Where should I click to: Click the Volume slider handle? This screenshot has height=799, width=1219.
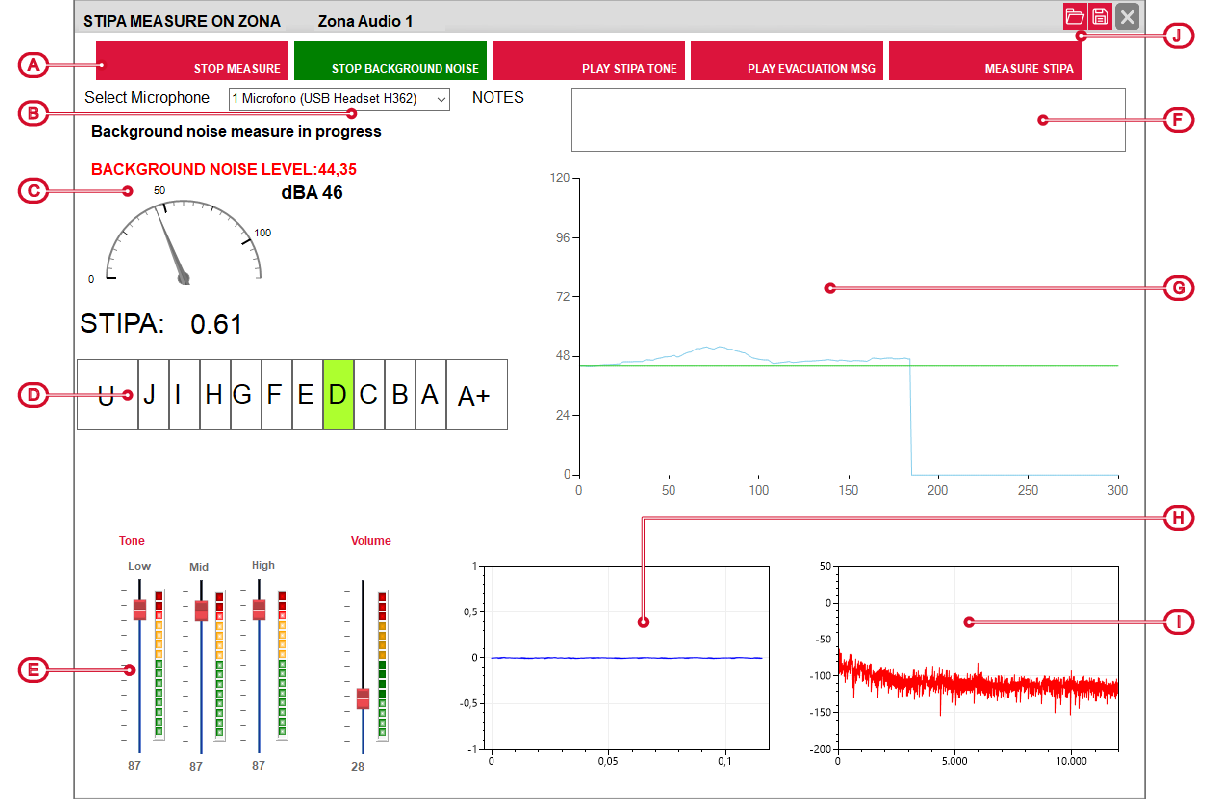(x=363, y=698)
